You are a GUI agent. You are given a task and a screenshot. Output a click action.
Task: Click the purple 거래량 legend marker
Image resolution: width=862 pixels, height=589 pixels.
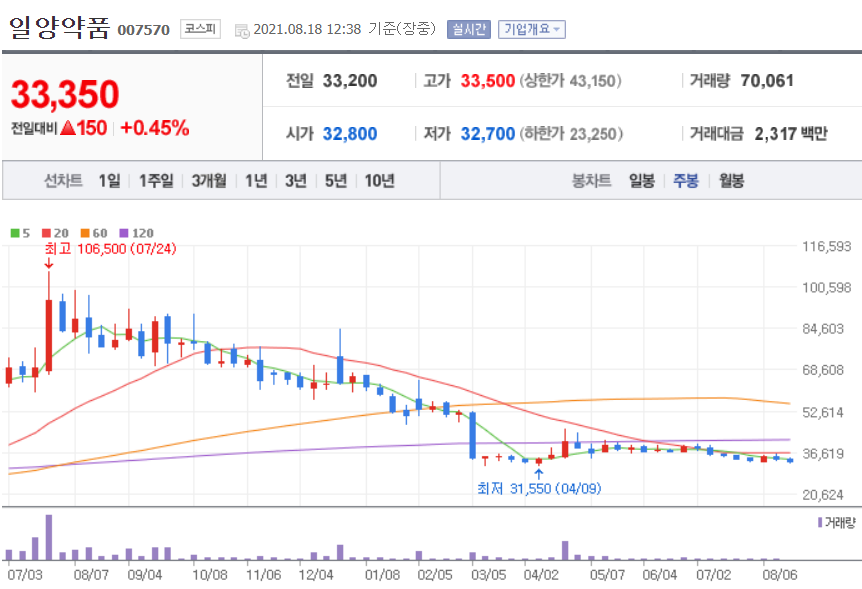click(x=820, y=522)
